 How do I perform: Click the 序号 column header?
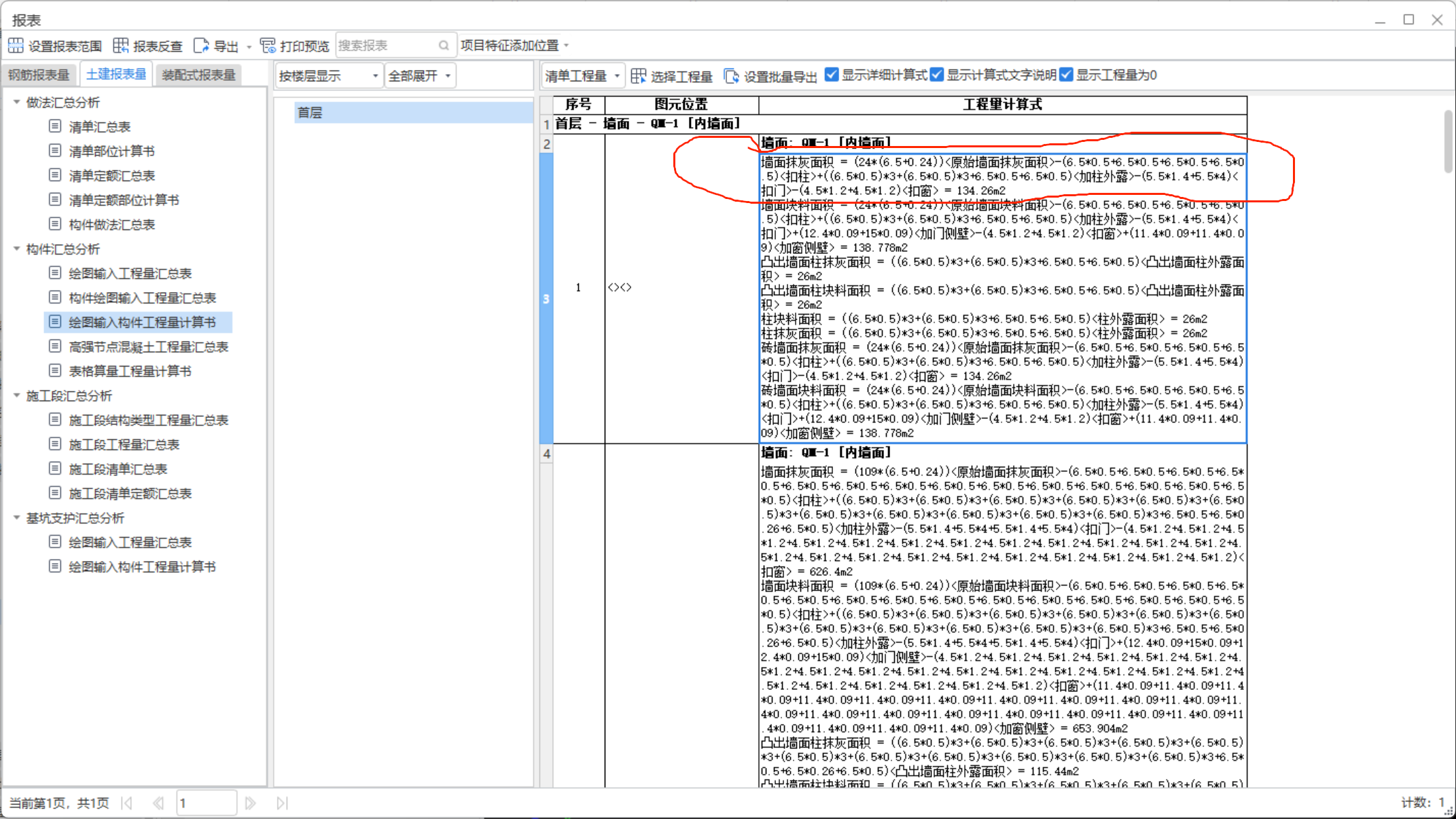pyautogui.click(x=579, y=105)
